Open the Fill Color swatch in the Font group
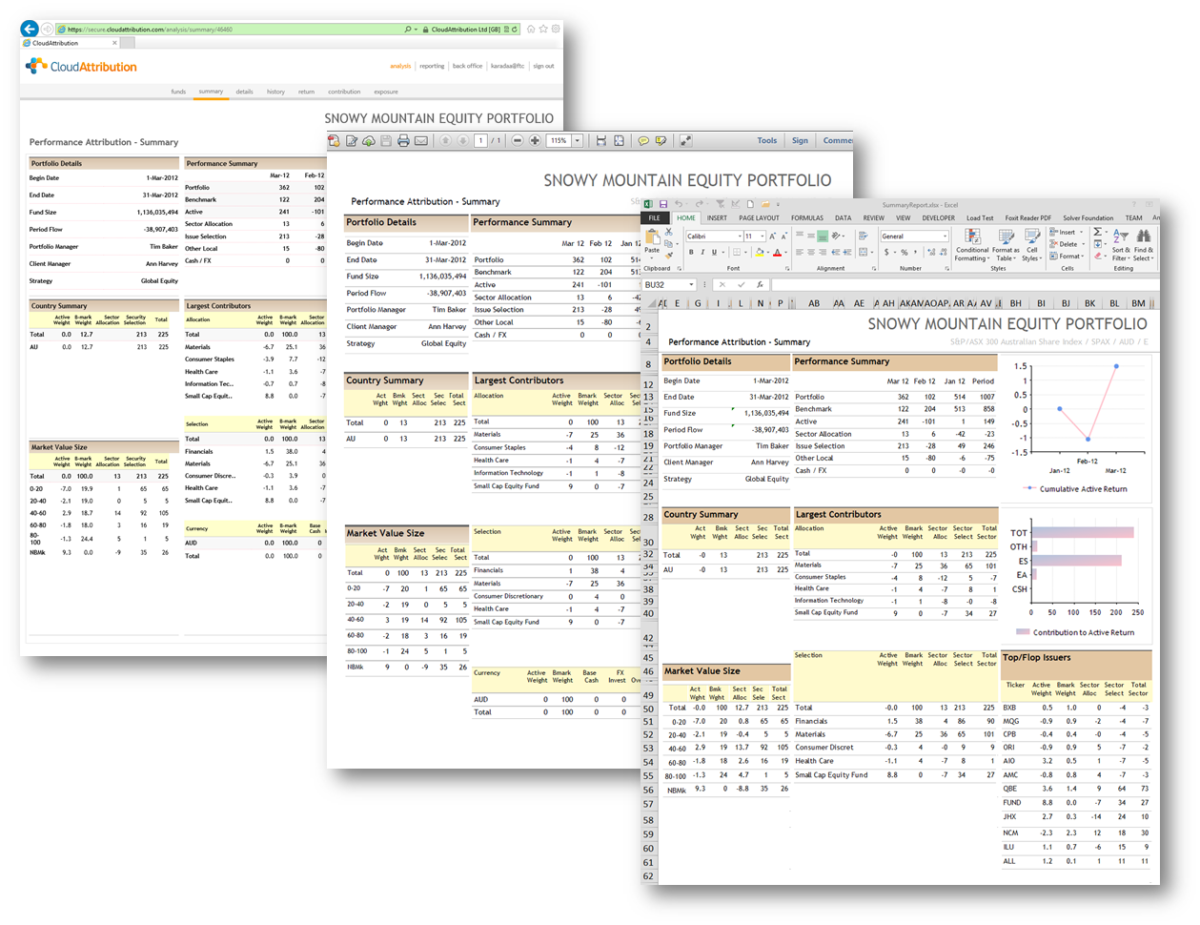This screenshot has height=925, width=1200. (x=760, y=251)
